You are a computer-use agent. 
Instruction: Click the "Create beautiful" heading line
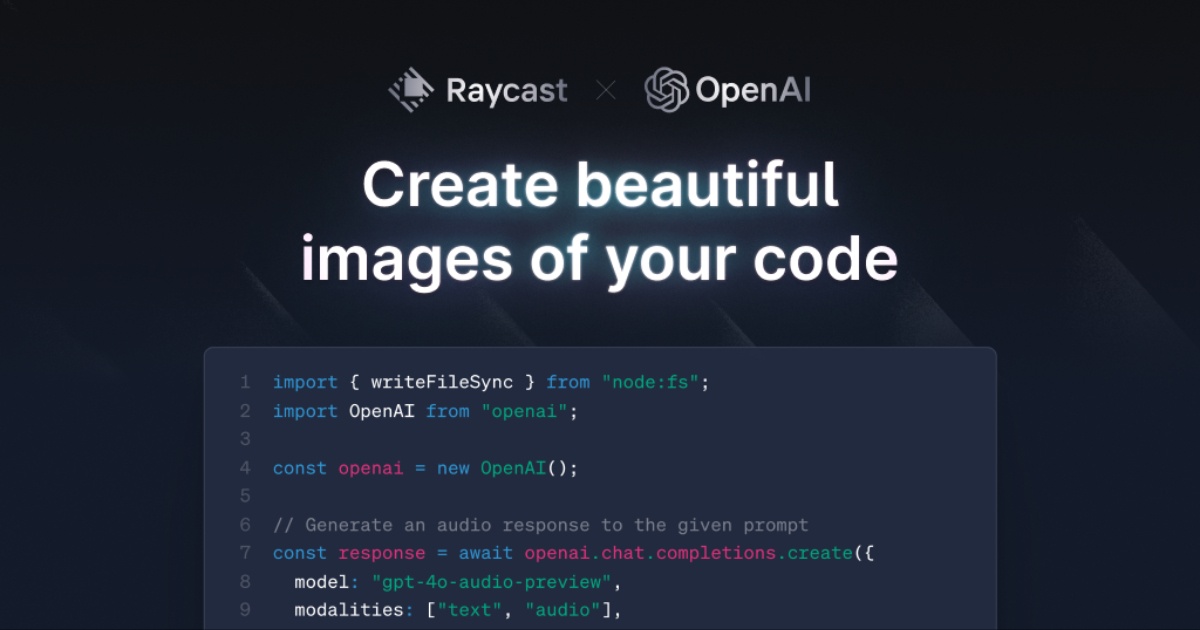point(600,184)
